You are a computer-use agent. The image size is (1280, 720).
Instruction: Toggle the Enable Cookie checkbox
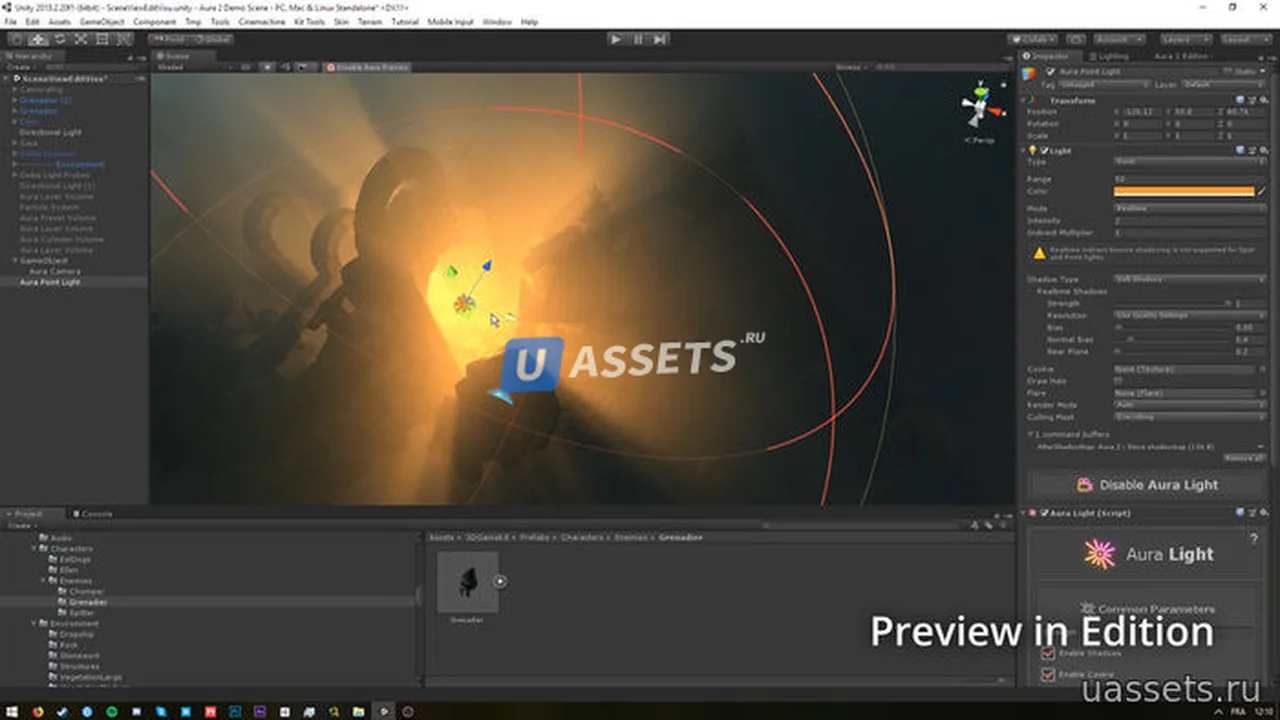(1048, 675)
